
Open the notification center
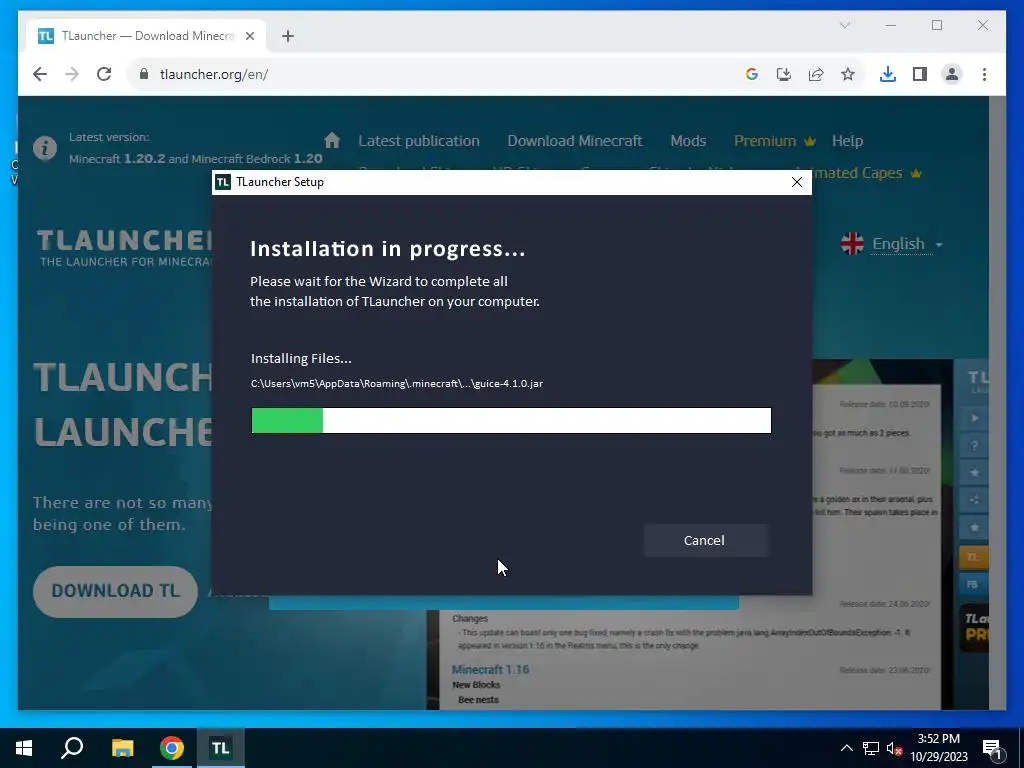coord(993,748)
